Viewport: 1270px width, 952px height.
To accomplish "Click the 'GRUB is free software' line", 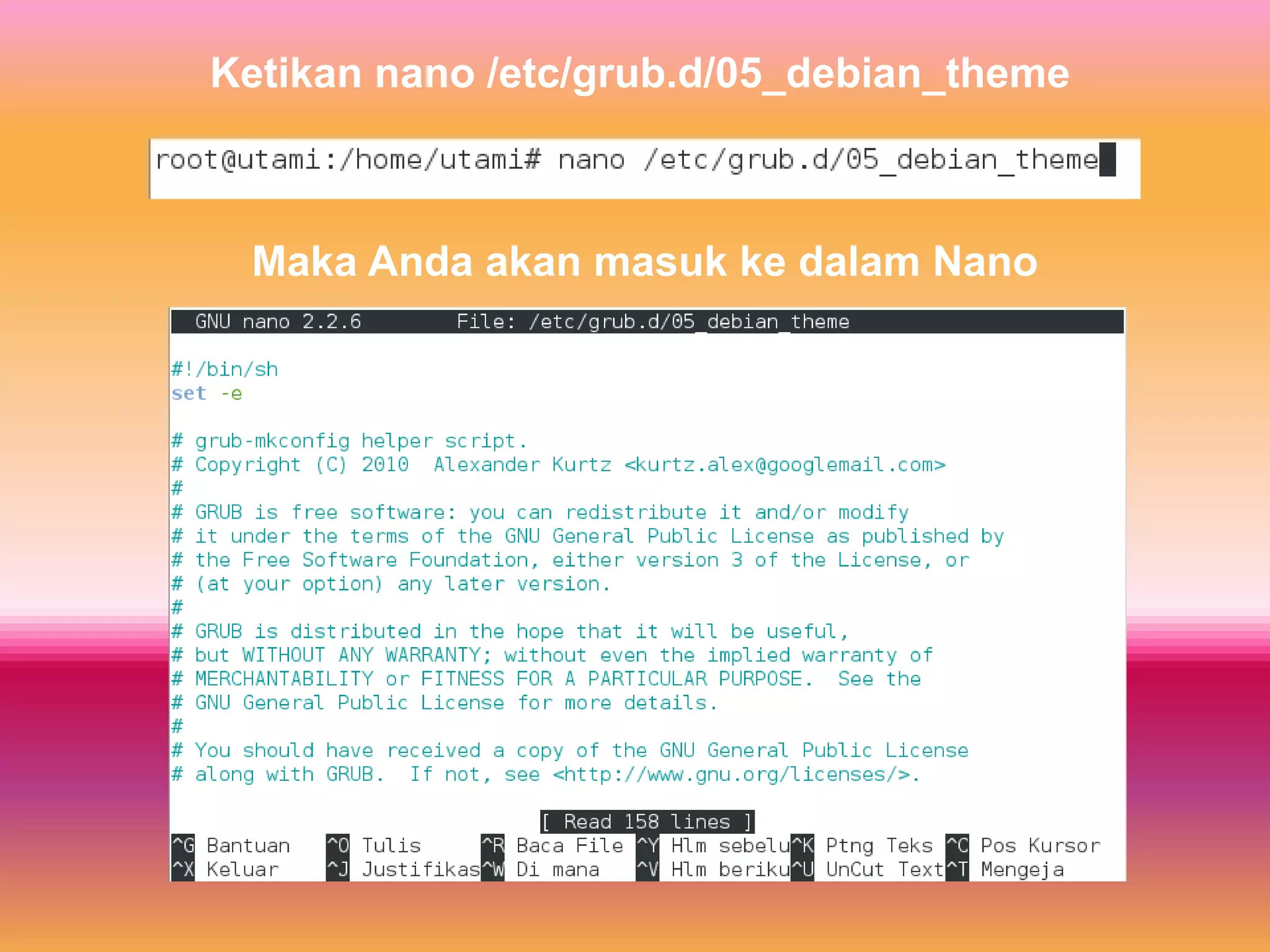I will pos(541,513).
